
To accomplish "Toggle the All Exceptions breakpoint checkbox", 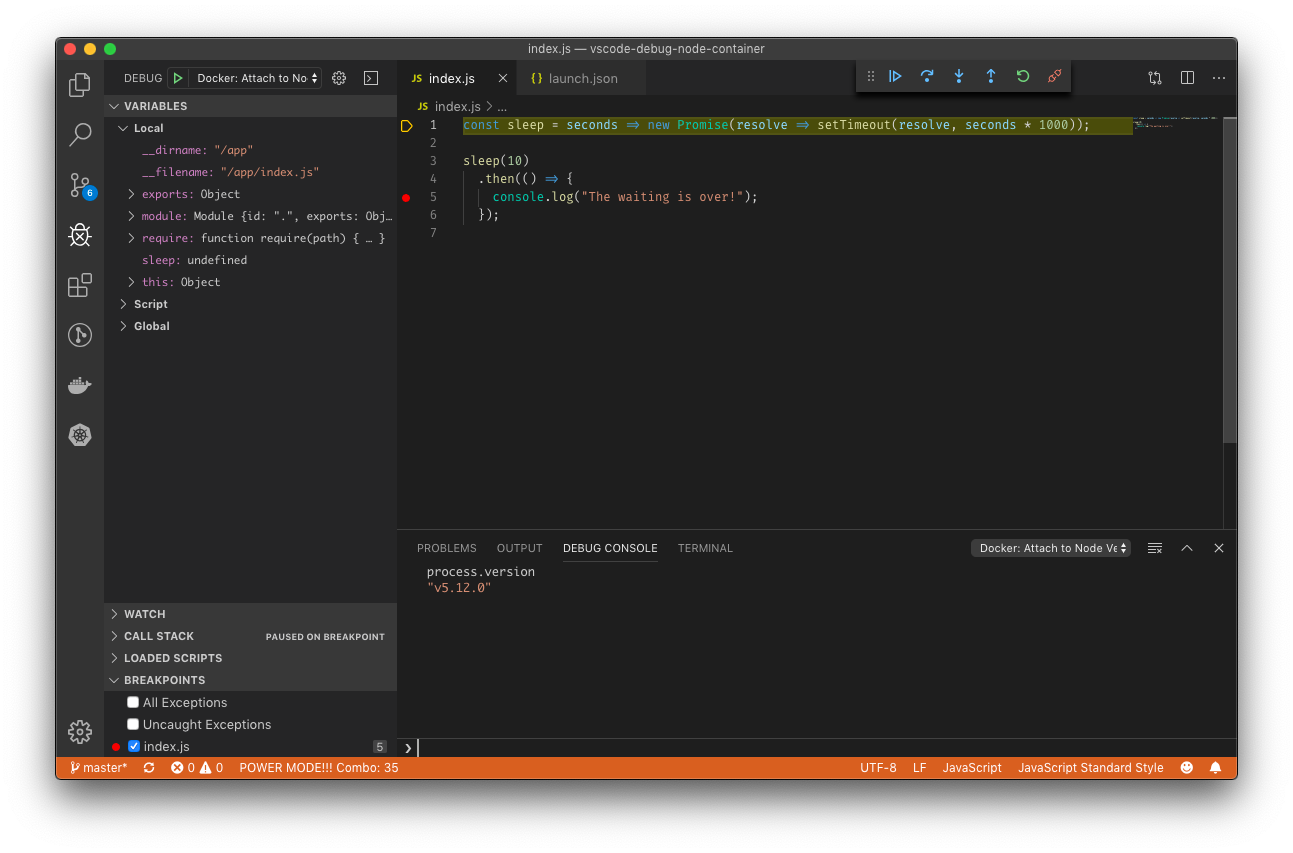I will (x=133, y=703).
